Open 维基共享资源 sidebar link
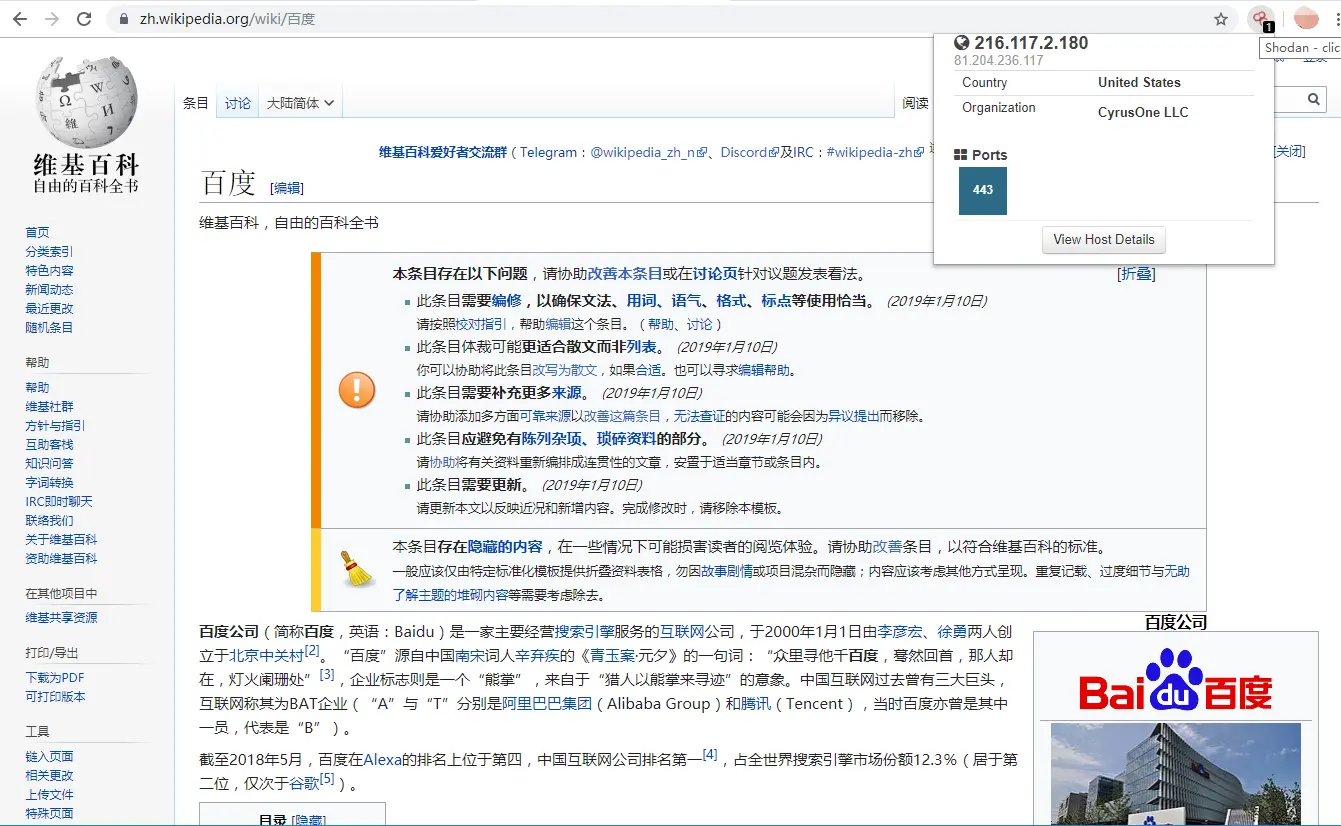Screen dimensions: 1341x826 tap(61, 617)
